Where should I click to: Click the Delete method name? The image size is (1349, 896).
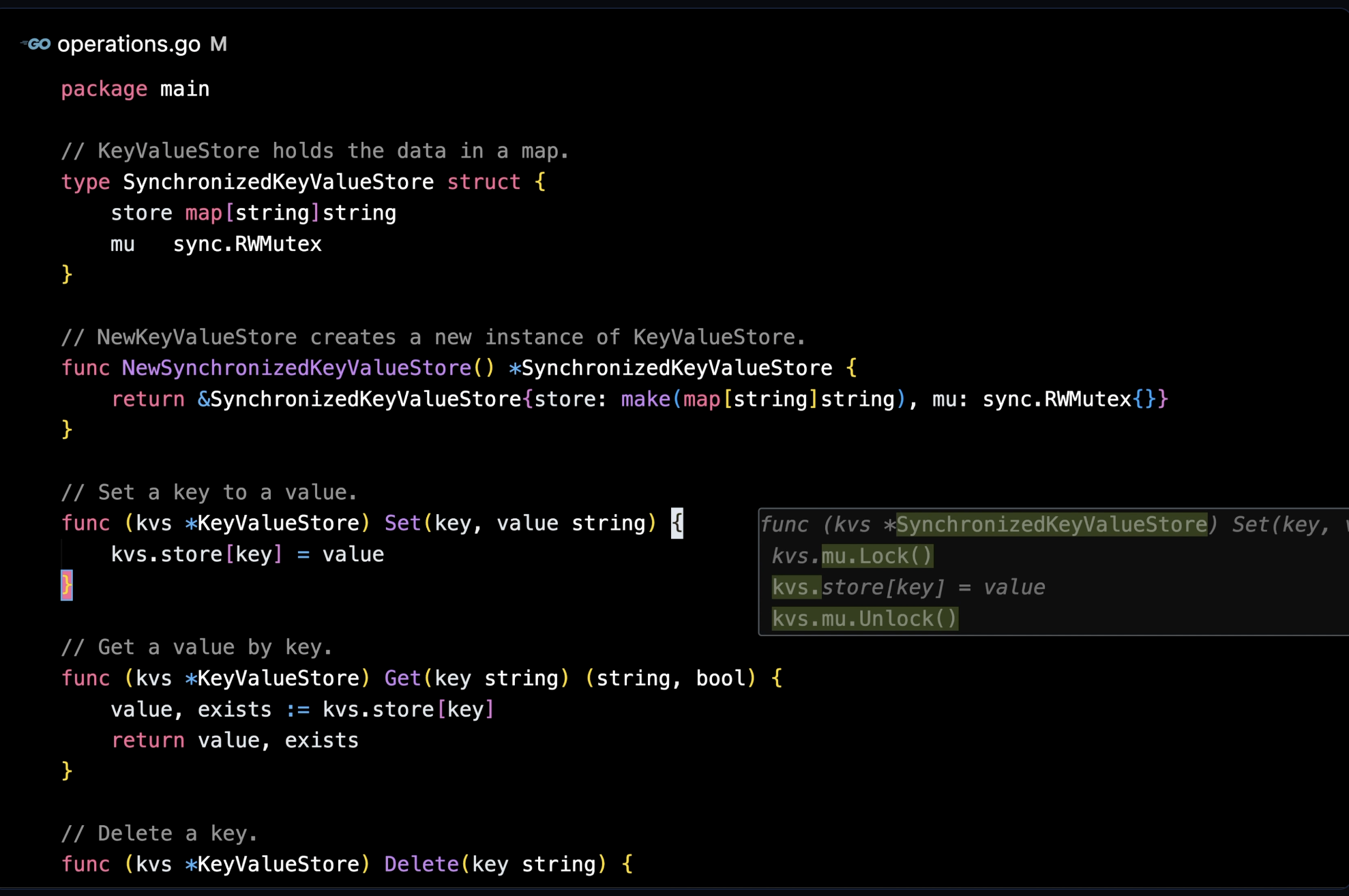point(421,864)
